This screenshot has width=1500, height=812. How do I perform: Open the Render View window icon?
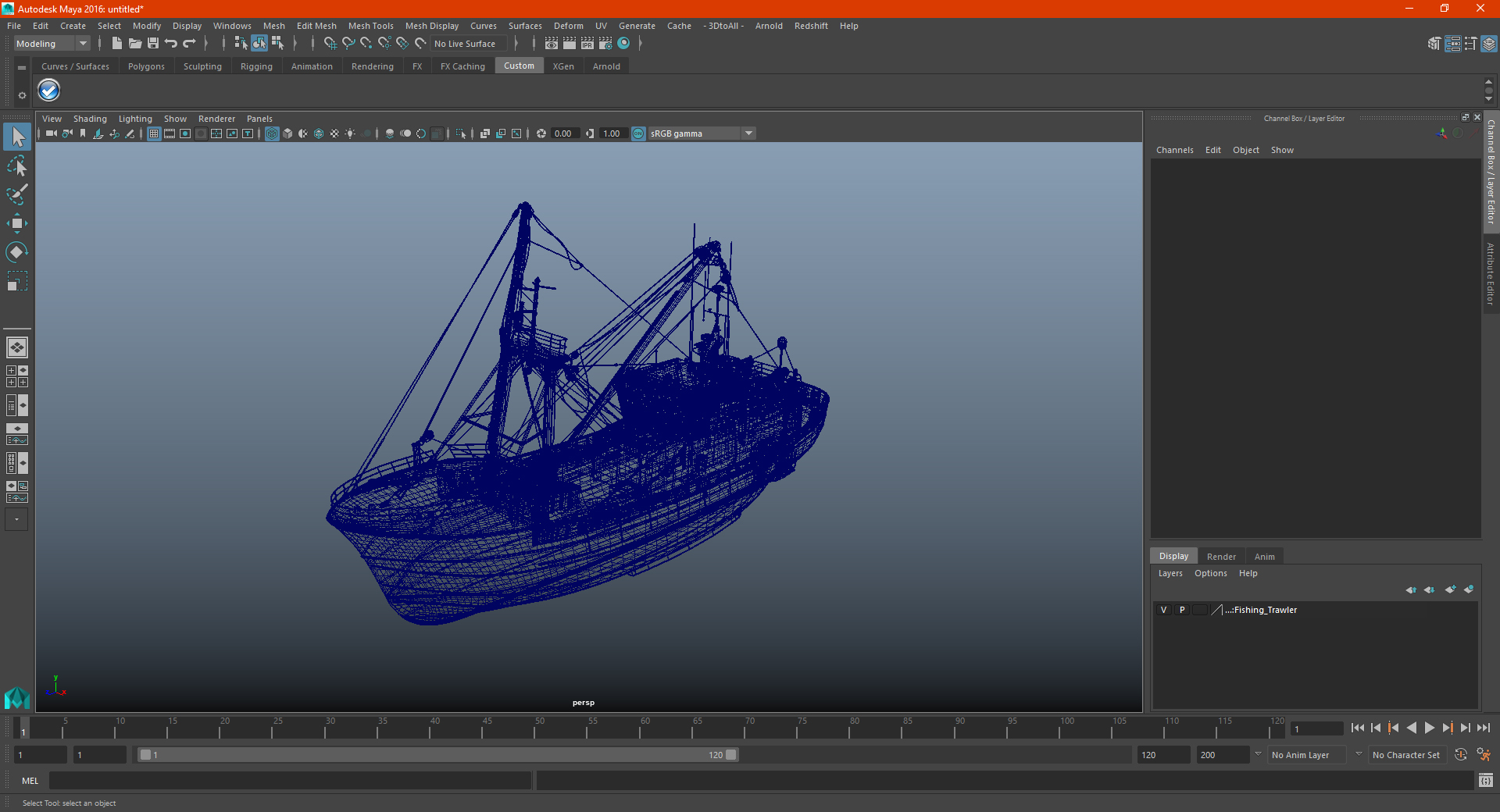552,44
